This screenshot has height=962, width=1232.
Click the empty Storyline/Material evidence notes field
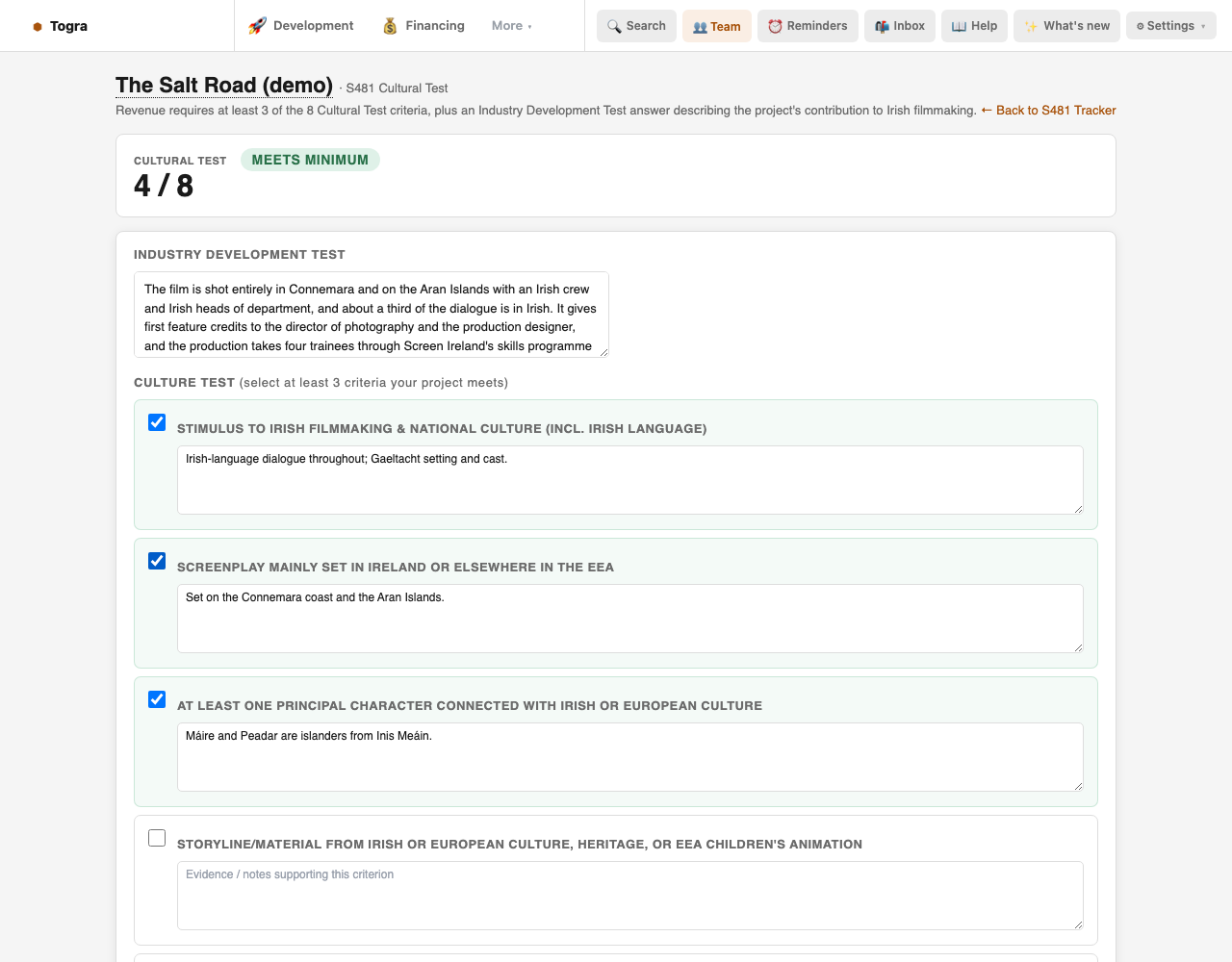(630, 896)
